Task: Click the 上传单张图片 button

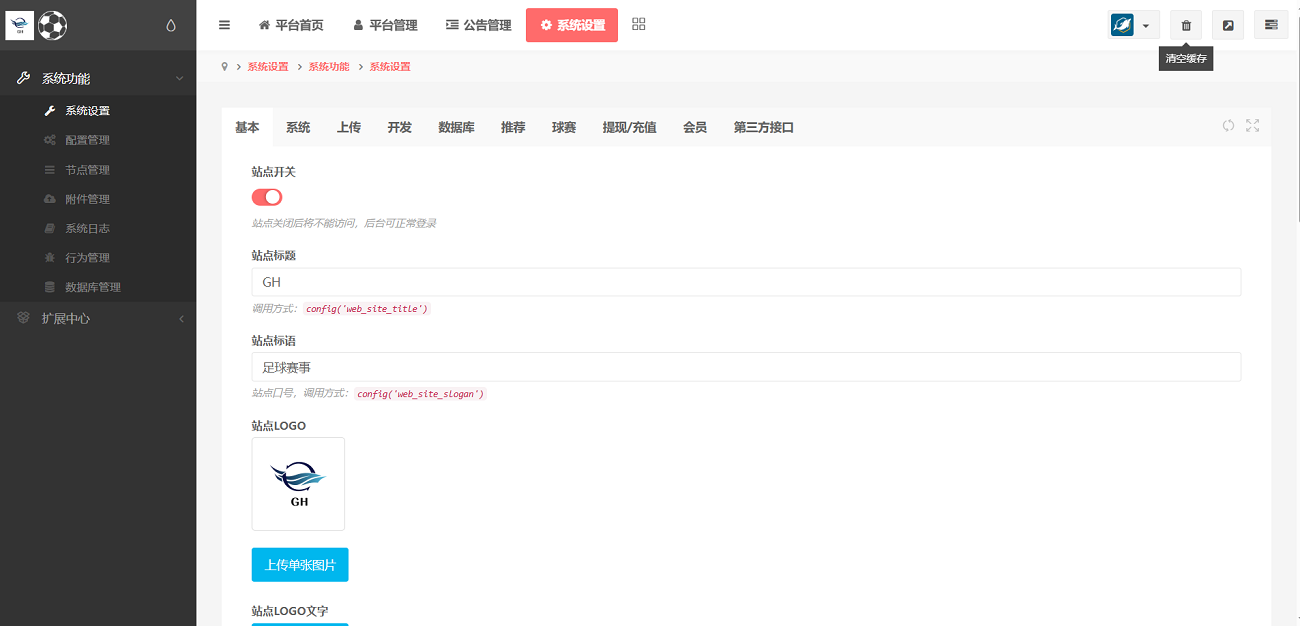Action: coord(300,565)
